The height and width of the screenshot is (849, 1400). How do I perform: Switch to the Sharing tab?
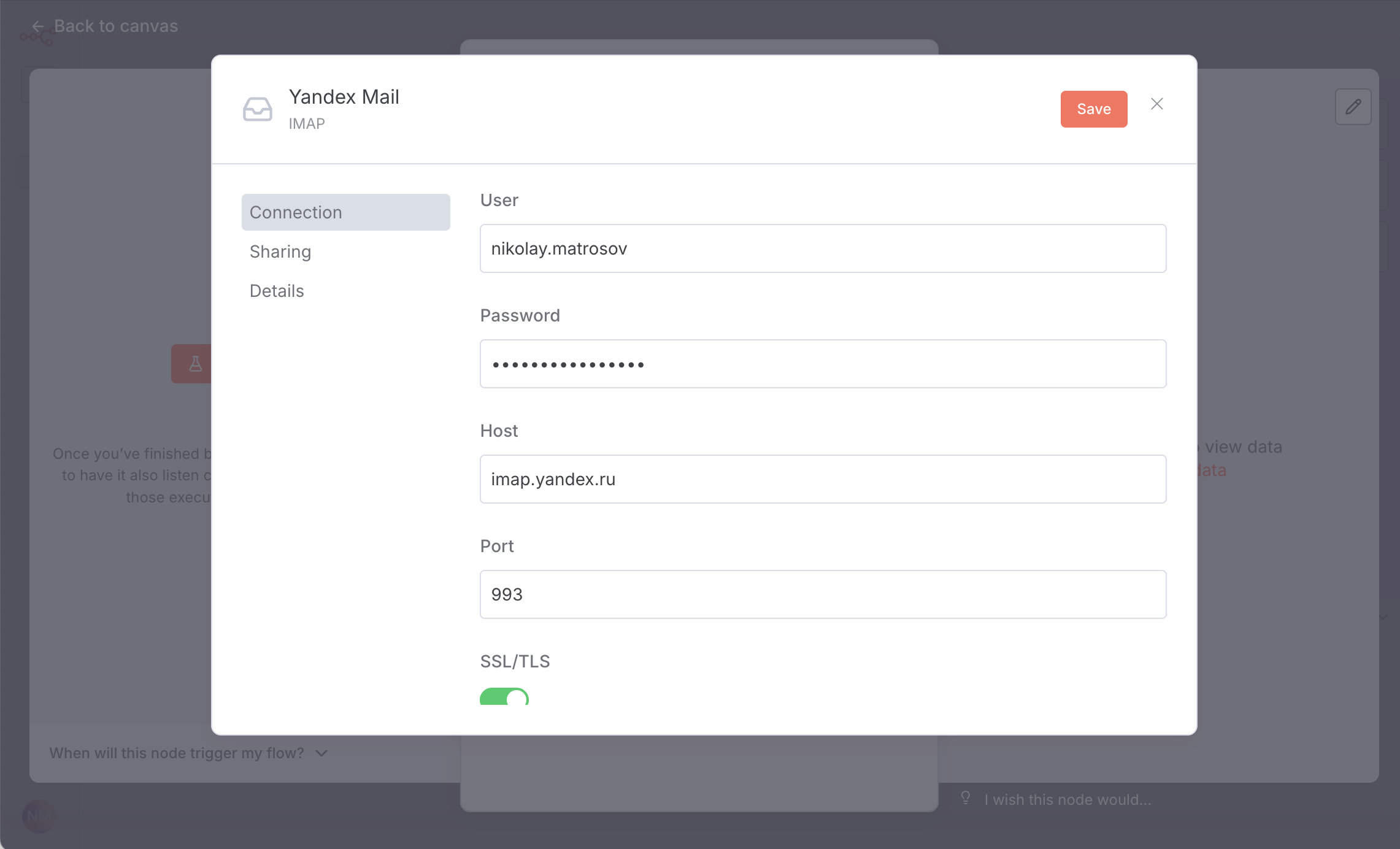tap(280, 252)
